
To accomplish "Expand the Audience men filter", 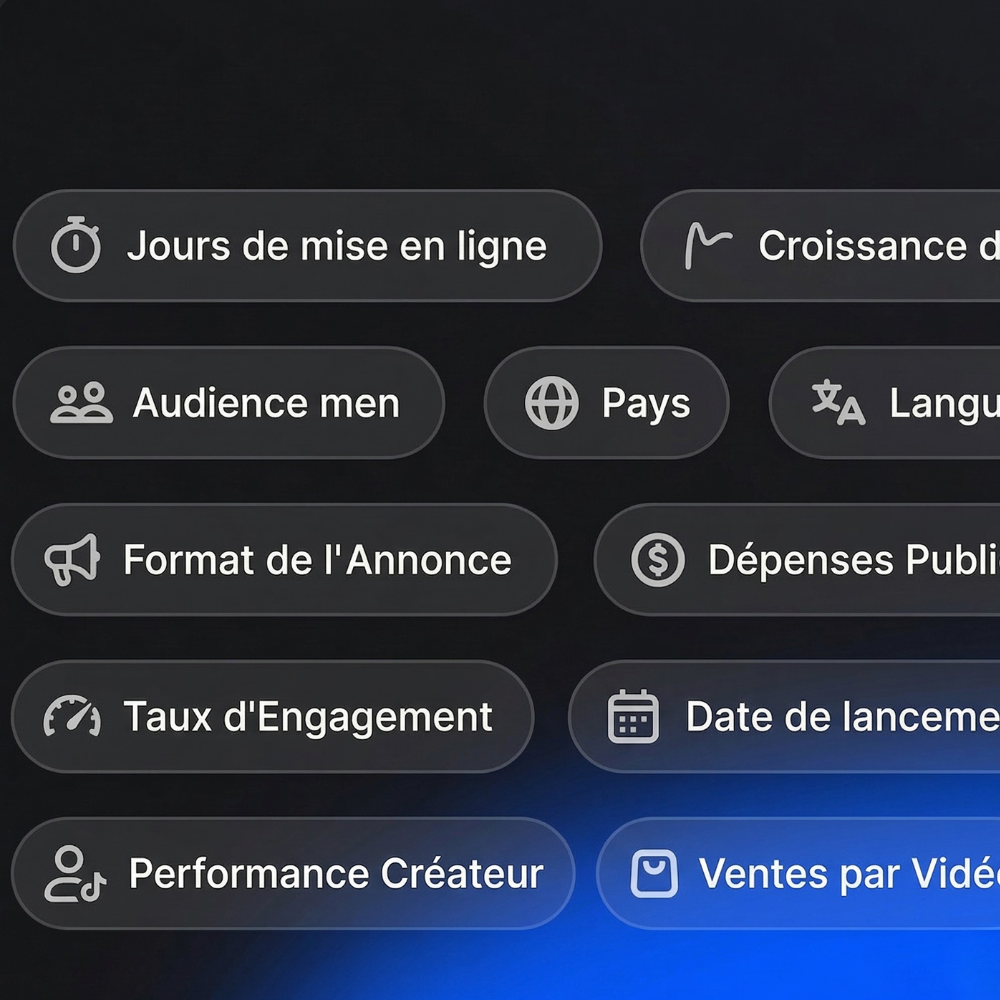I will coord(230,403).
